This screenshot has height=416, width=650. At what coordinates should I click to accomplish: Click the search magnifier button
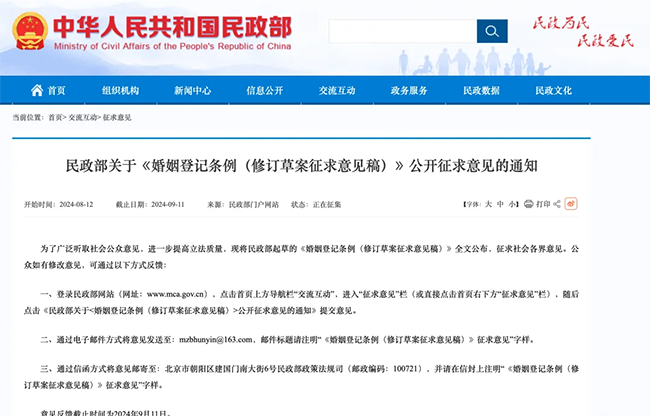[492, 31]
